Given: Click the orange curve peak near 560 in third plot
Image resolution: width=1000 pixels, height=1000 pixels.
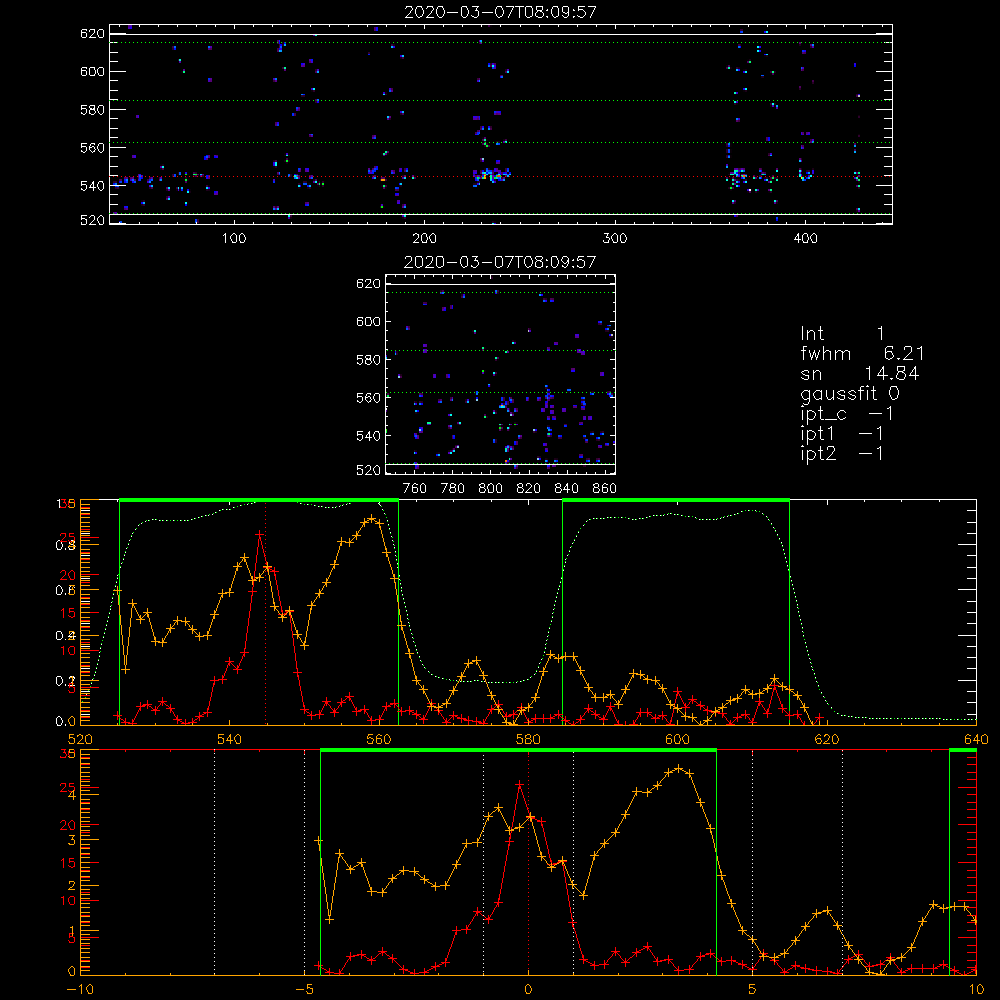Looking at the screenshot, I should [372, 518].
